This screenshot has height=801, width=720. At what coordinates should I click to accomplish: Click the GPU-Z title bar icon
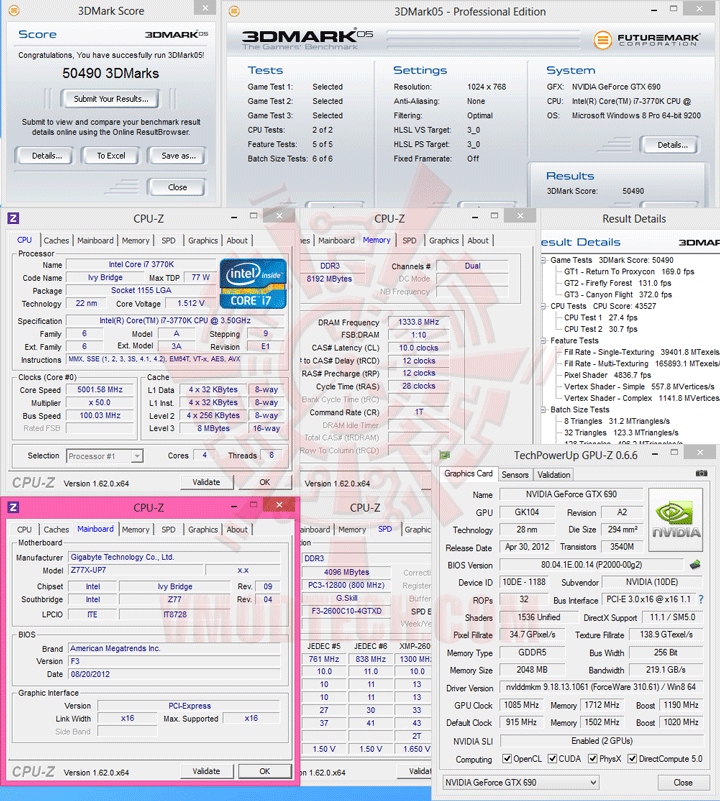tap(445, 455)
